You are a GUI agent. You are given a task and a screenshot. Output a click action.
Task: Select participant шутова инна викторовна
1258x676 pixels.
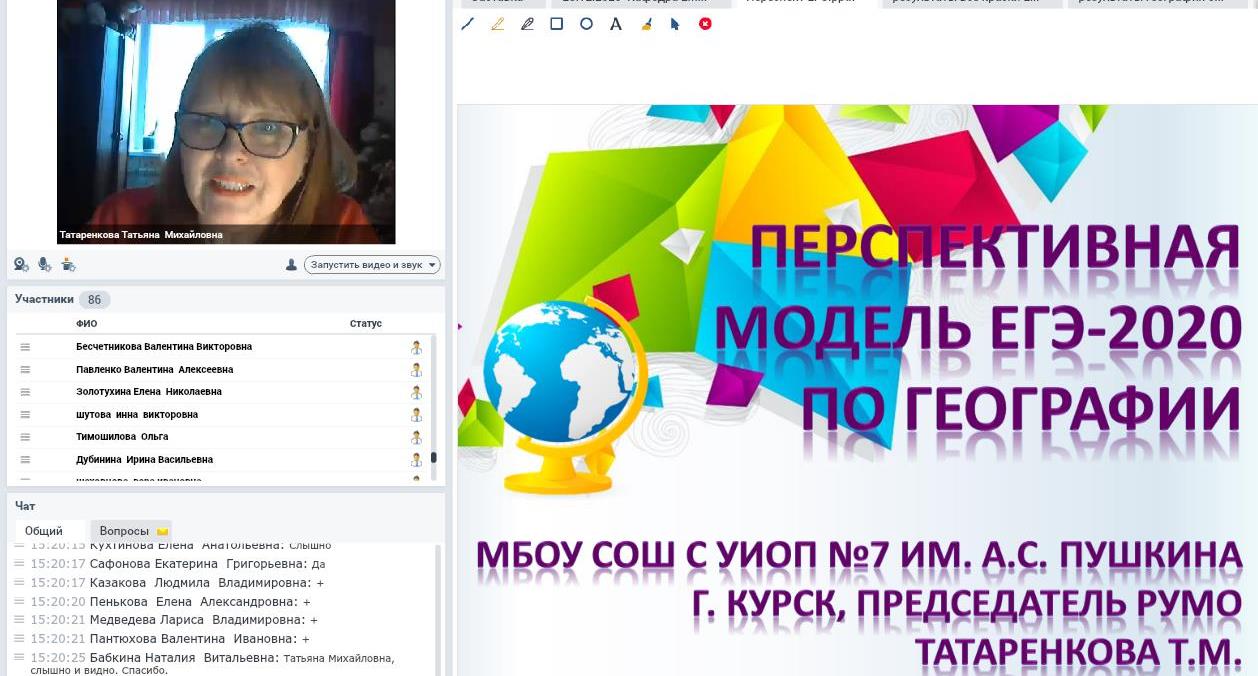point(137,415)
